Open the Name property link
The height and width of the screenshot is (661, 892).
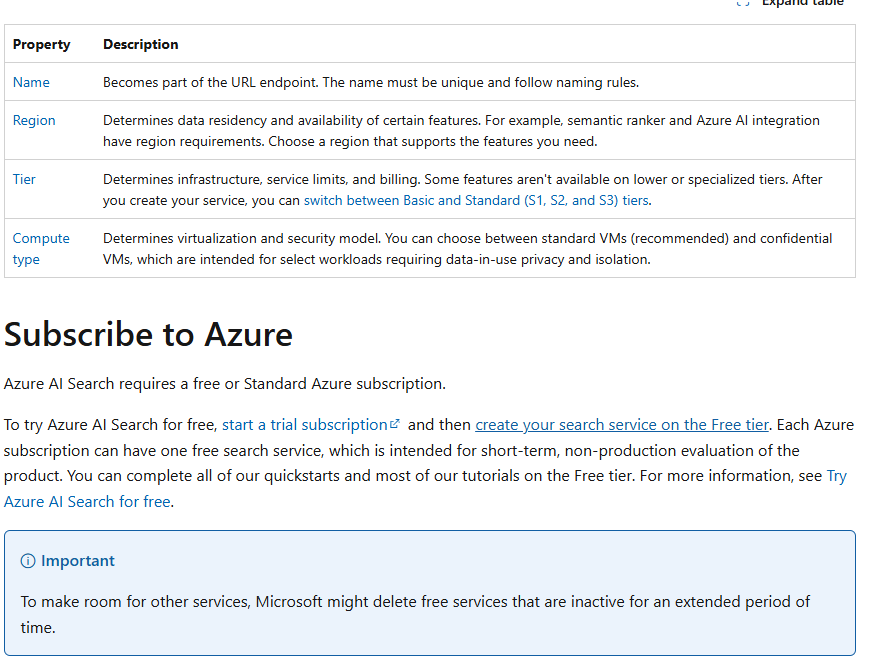(x=31, y=82)
